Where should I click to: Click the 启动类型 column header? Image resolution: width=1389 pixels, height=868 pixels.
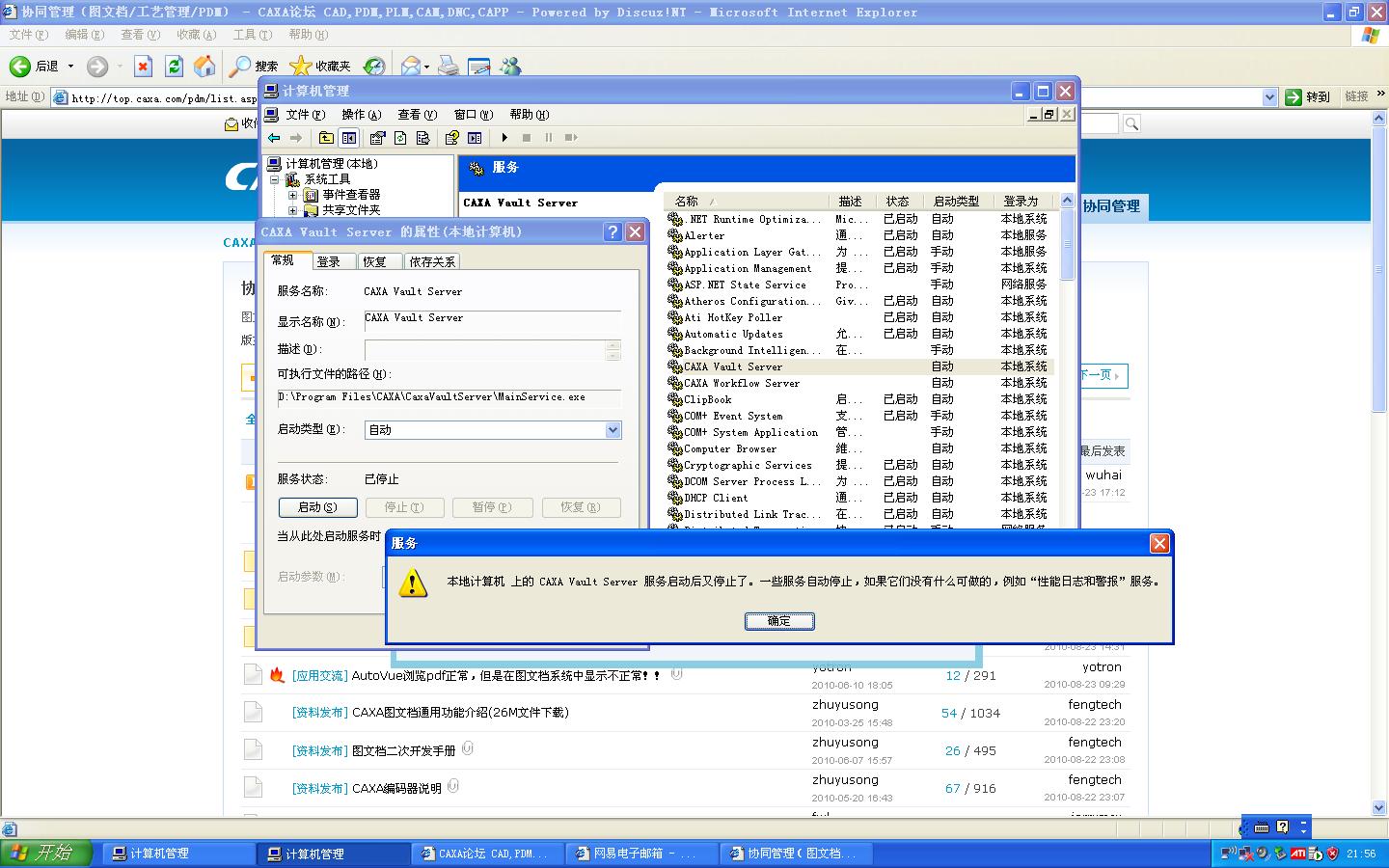(957, 201)
